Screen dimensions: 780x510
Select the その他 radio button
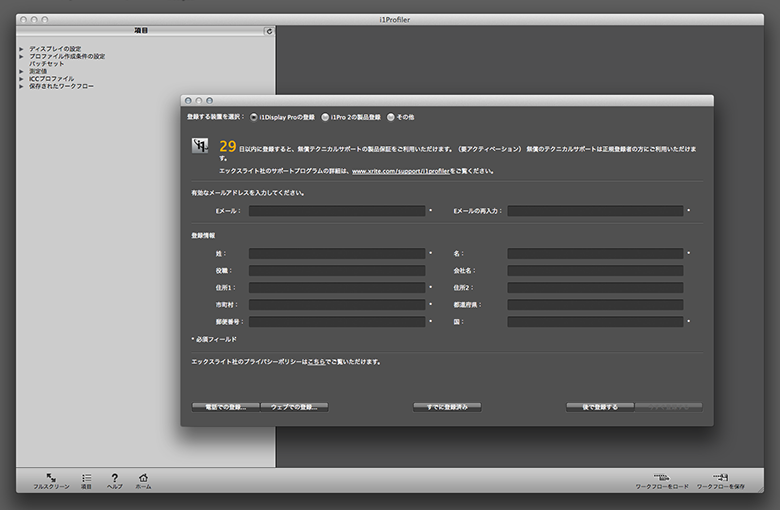pos(391,117)
